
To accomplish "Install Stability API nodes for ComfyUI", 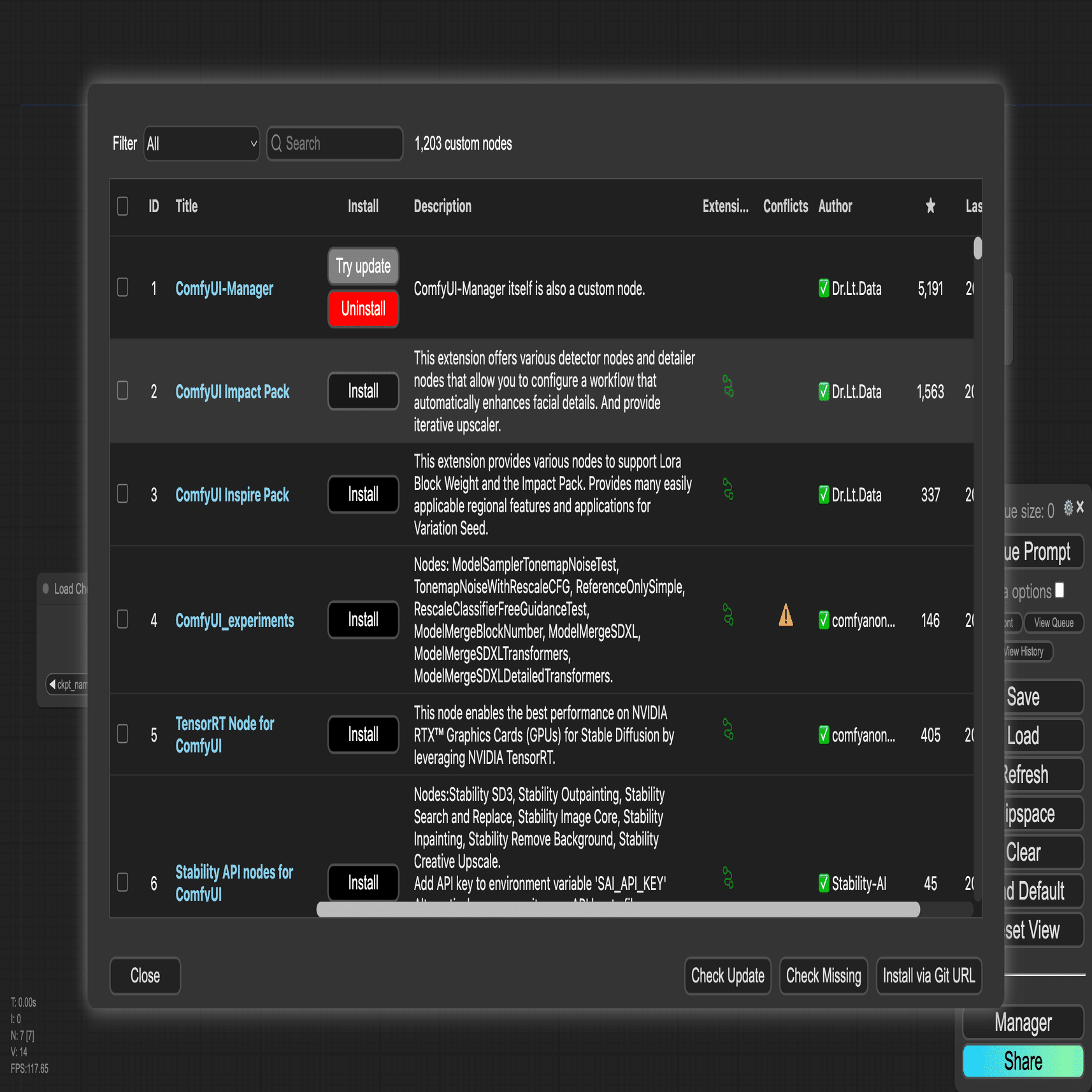I will pyautogui.click(x=363, y=882).
